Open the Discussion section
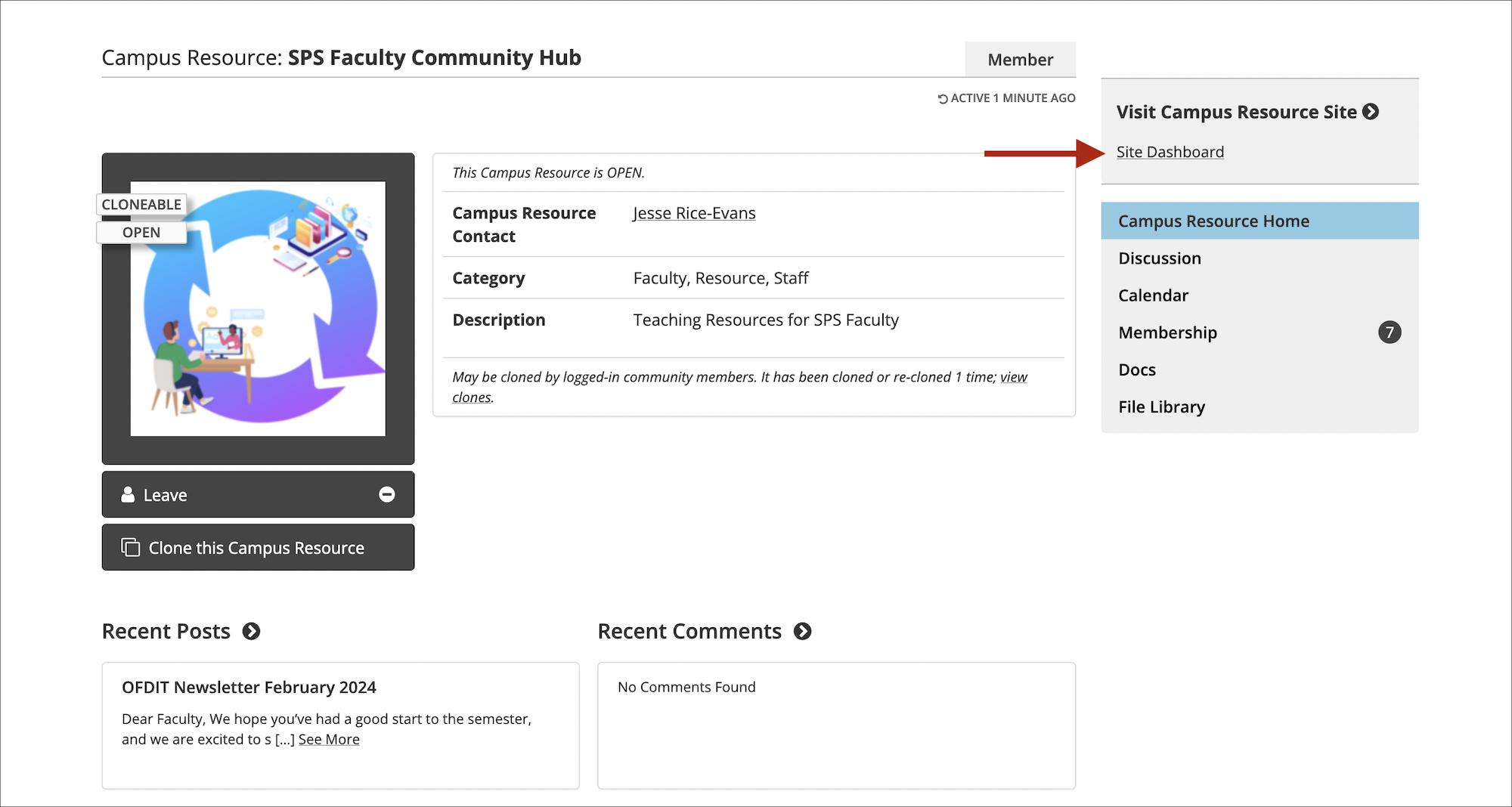The width and height of the screenshot is (1512, 807). point(1159,258)
